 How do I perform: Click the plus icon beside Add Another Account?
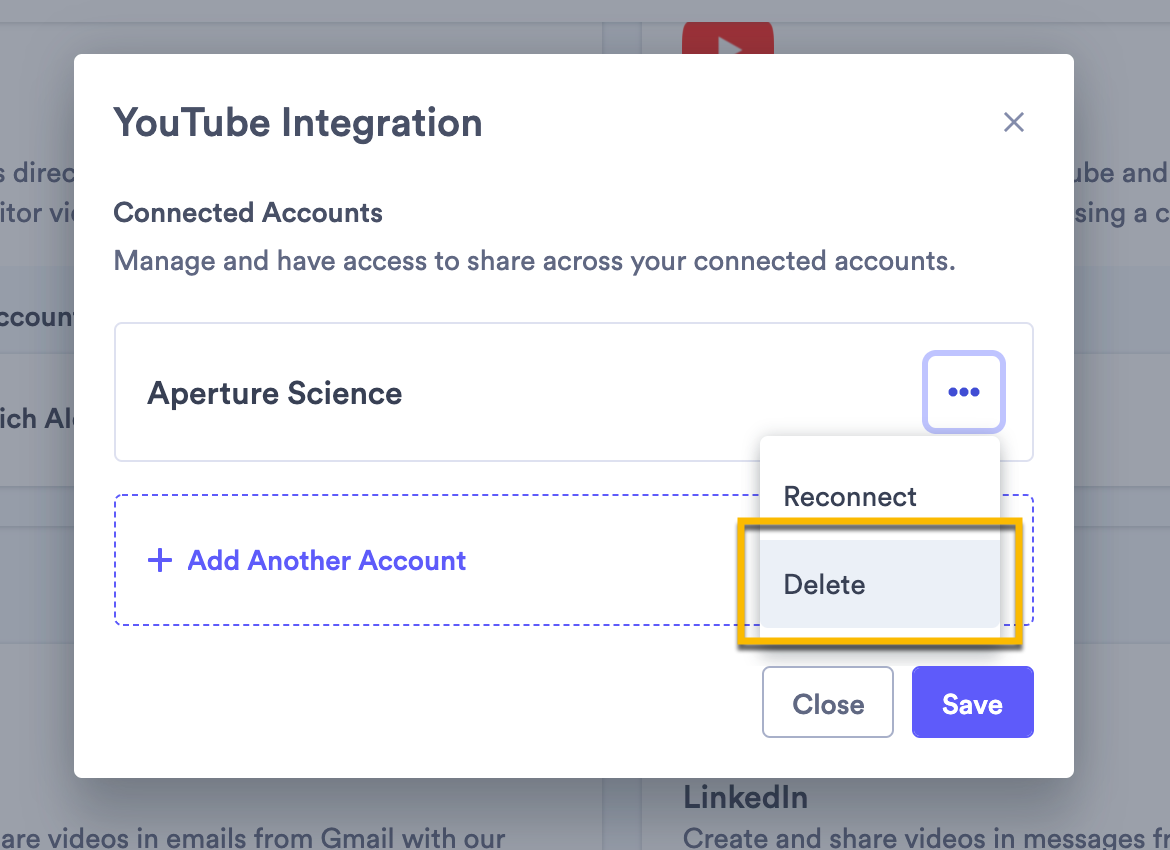click(160, 560)
